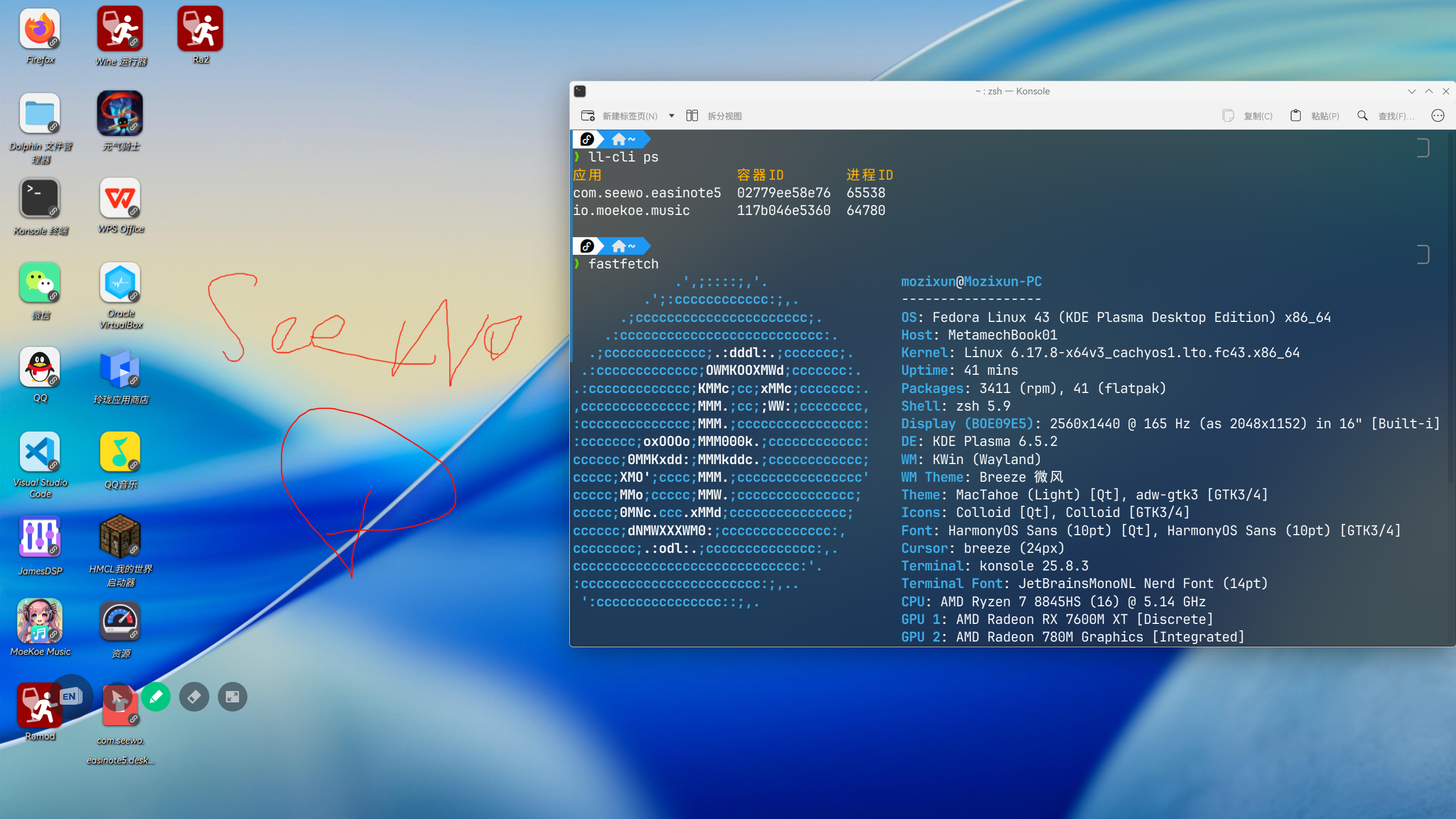Click 拆分视图 split view button
The image size is (1456, 819).
tap(714, 116)
